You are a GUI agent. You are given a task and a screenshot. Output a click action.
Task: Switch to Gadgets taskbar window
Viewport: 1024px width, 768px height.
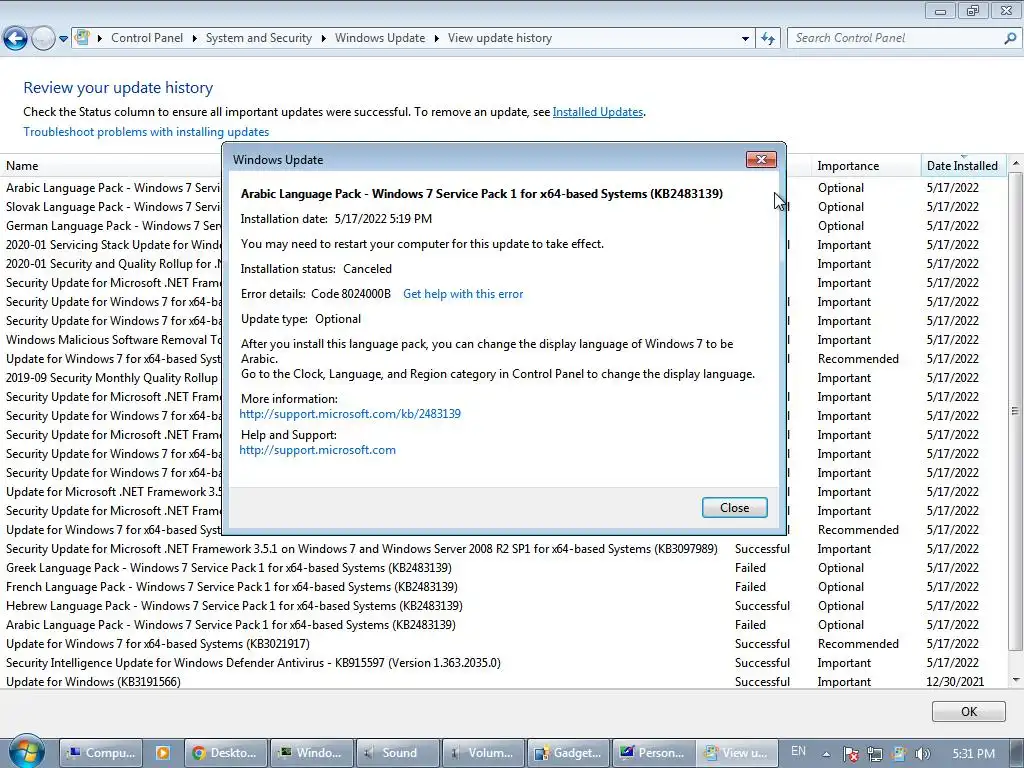click(x=568, y=753)
